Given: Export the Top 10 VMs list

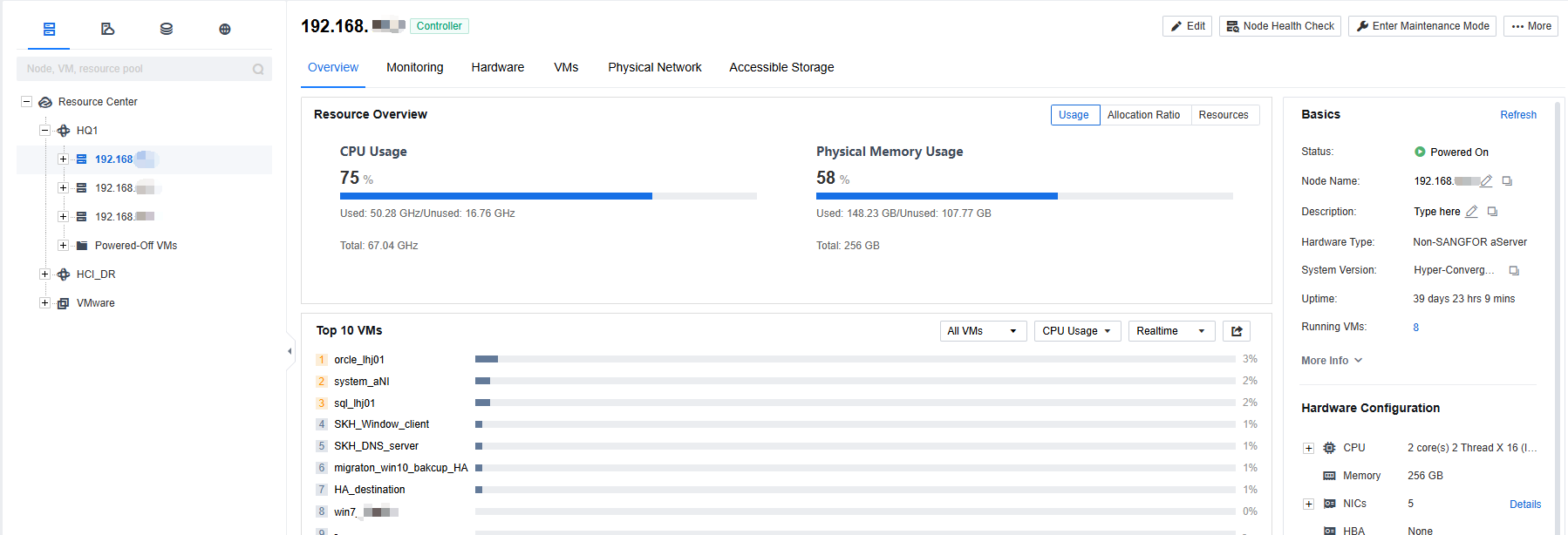Looking at the screenshot, I should pyautogui.click(x=1237, y=331).
